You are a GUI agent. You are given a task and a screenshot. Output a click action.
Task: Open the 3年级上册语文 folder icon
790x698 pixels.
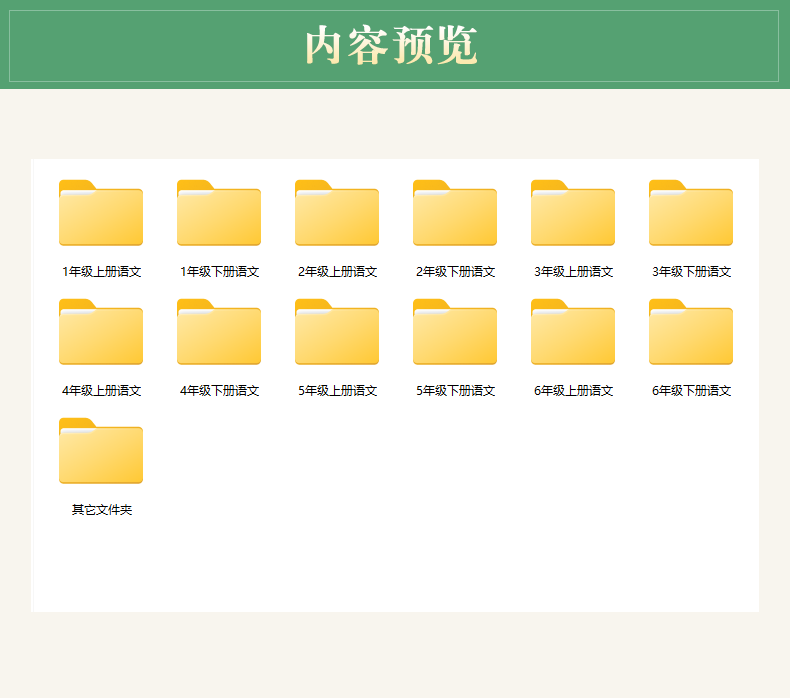[x=573, y=213]
